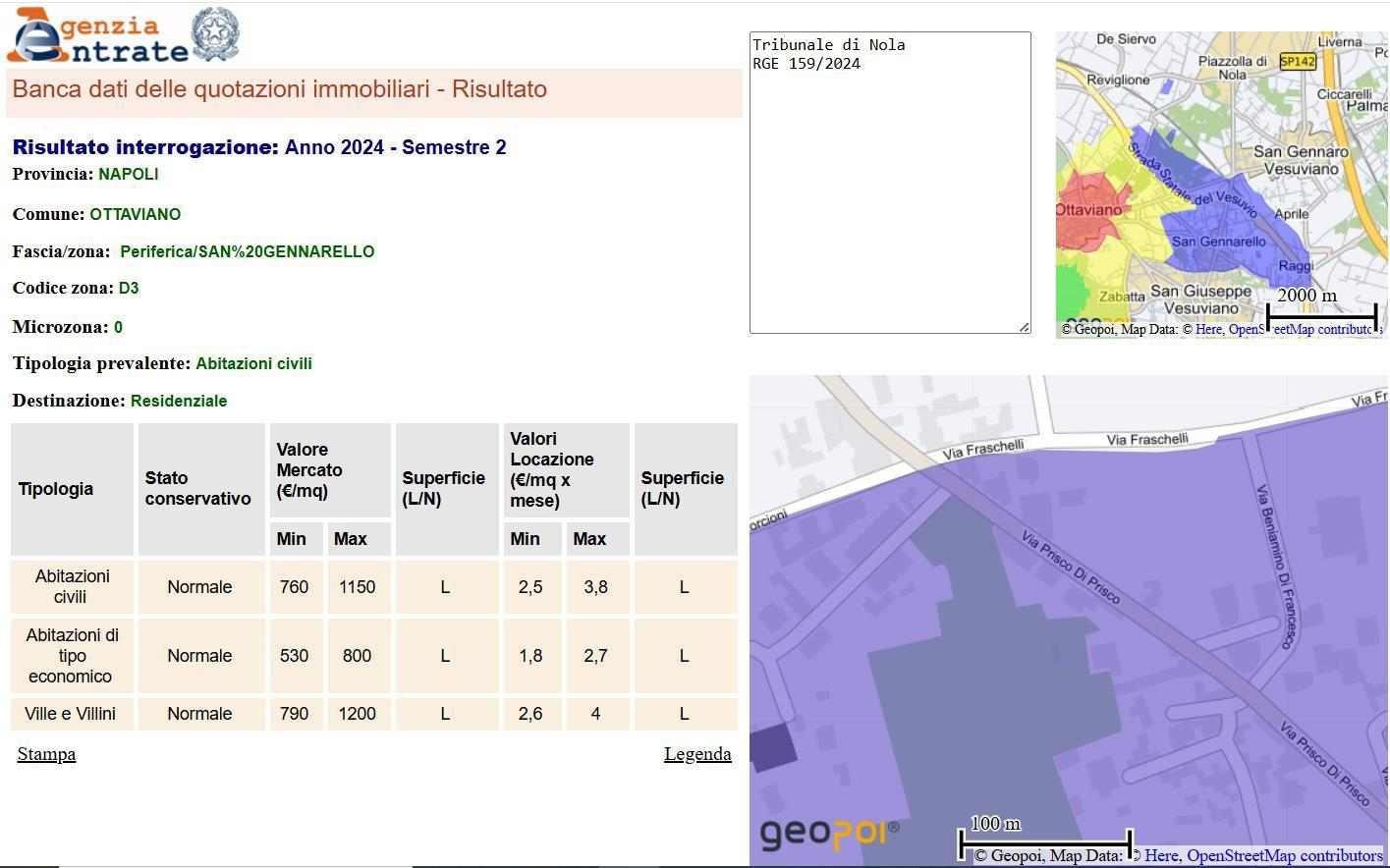Image resolution: width=1390 pixels, height=868 pixels.
Task: Click the dark purple square on the detail map
Action: [773, 747]
